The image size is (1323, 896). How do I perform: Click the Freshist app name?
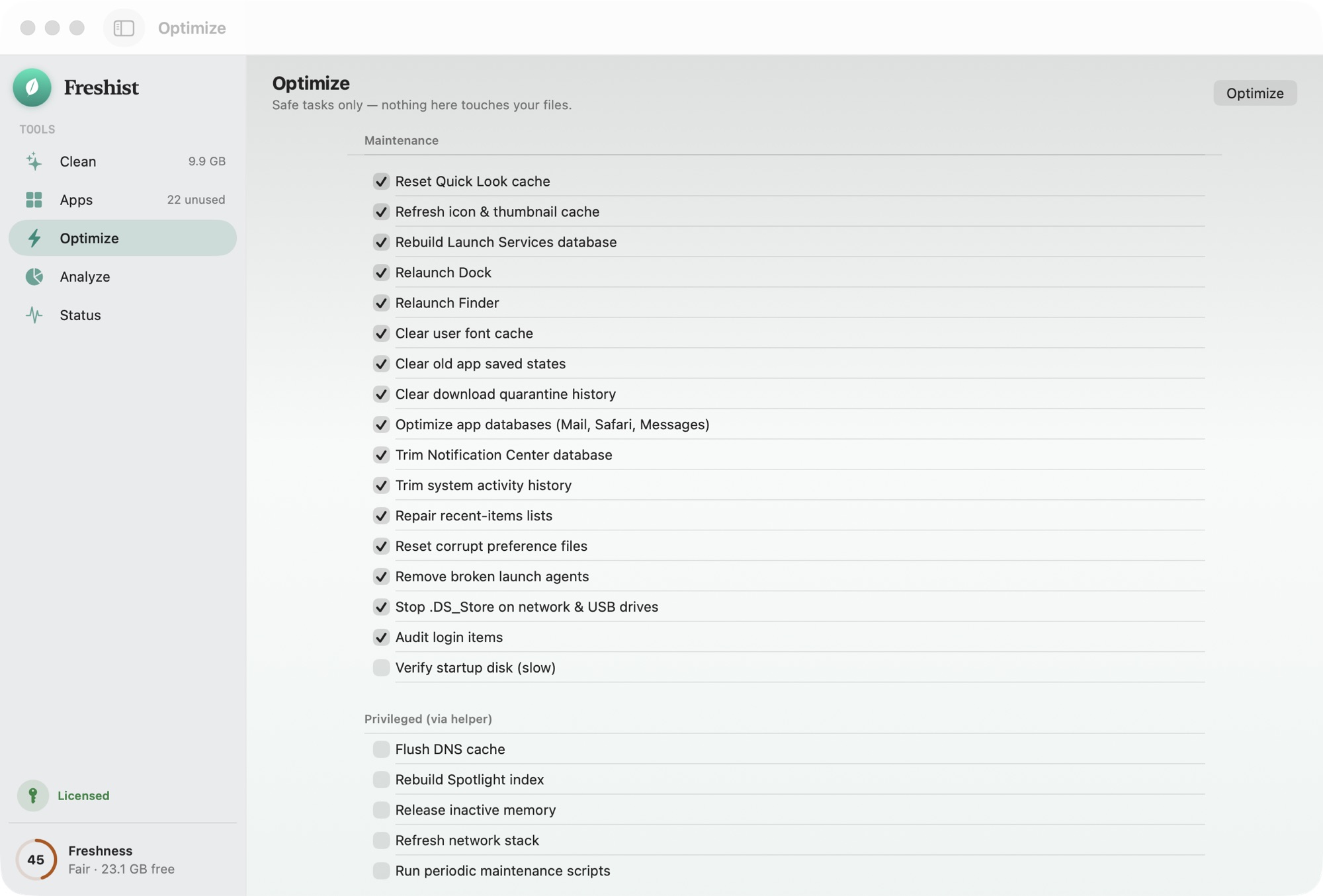point(101,87)
